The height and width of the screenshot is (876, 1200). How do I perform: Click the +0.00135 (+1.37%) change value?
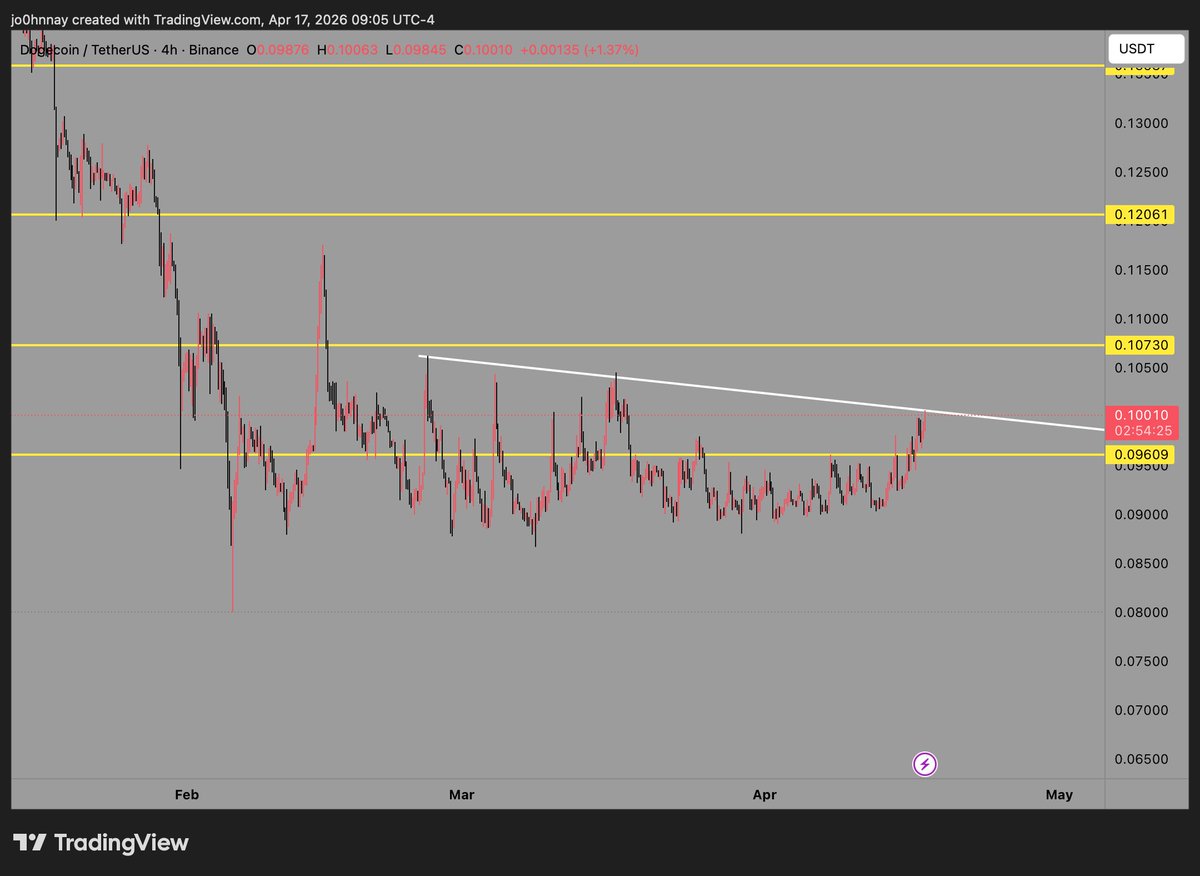click(x=580, y=50)
